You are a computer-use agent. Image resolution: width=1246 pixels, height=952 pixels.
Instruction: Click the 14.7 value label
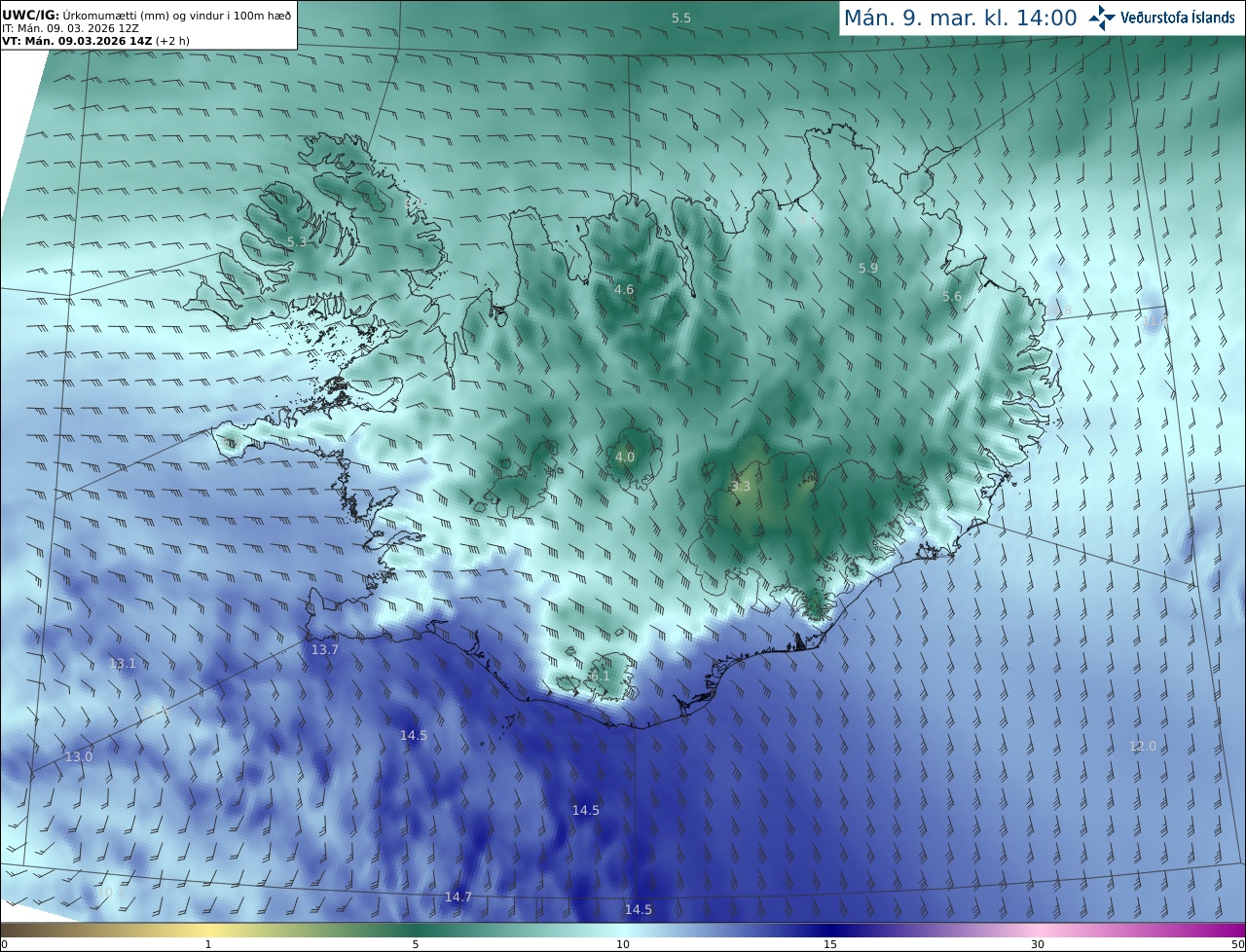[x=458, y=897]
